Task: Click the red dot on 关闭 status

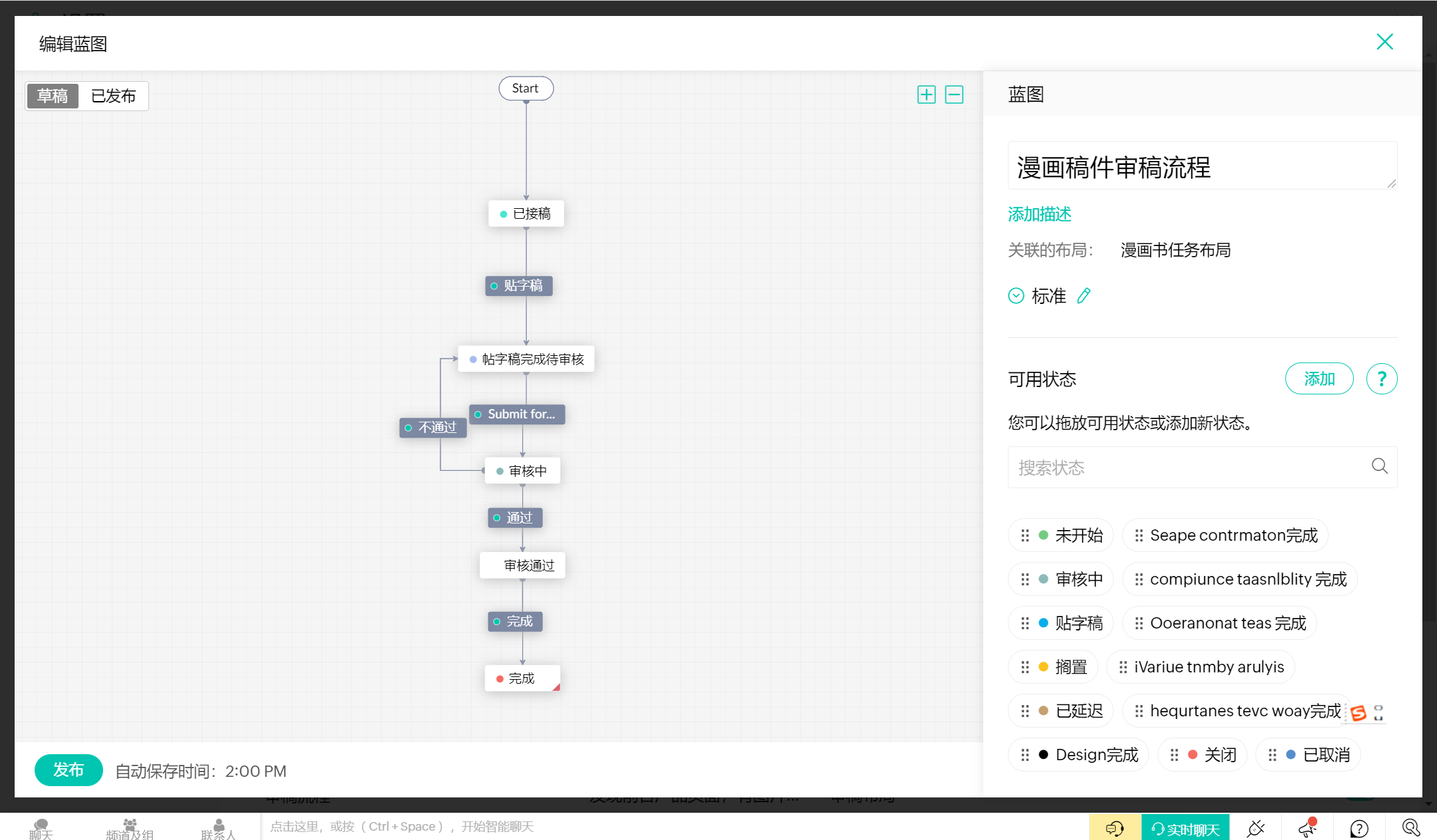Action: click(x=1192, y=755)
